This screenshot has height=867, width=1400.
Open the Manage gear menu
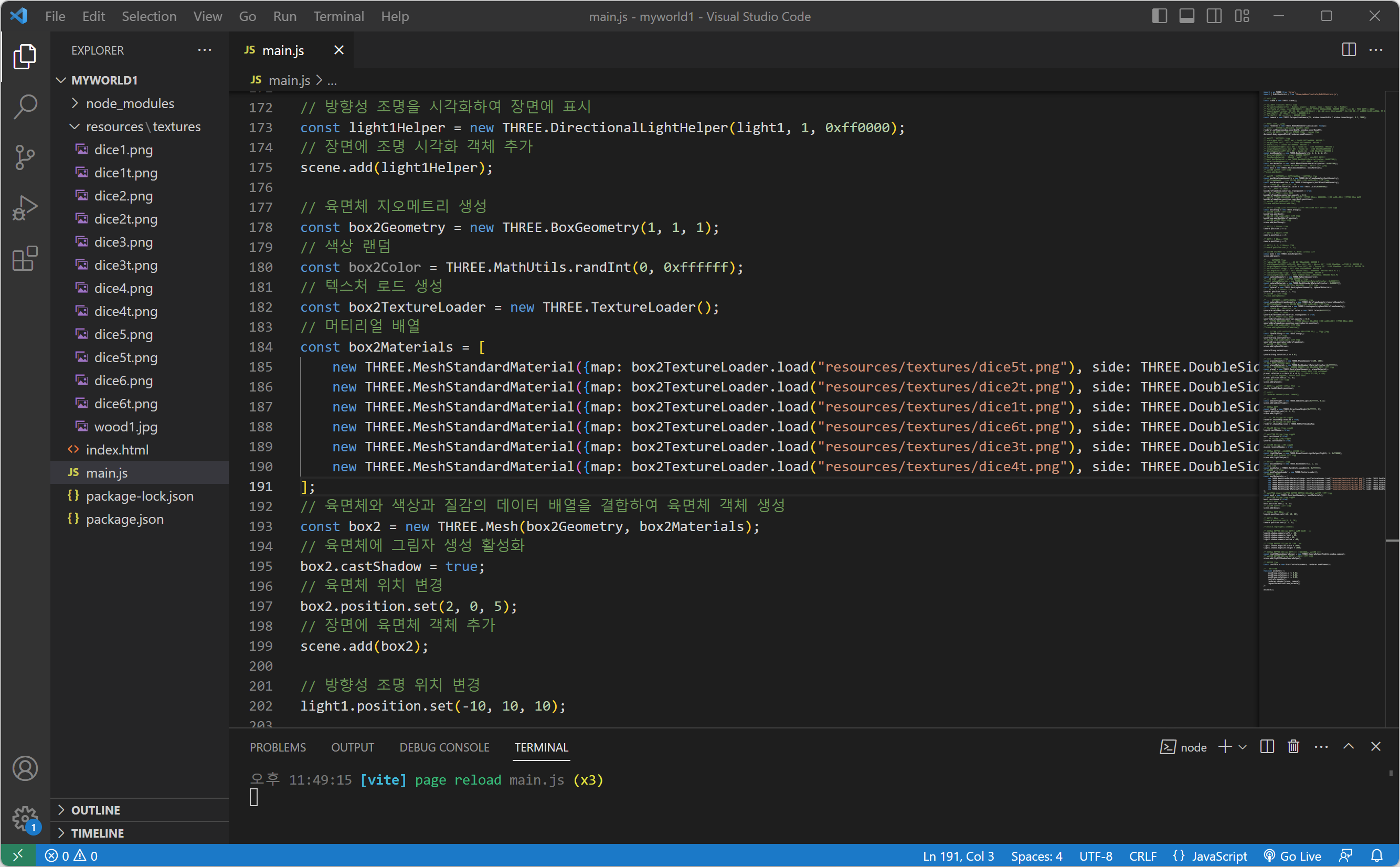point(25,819)
